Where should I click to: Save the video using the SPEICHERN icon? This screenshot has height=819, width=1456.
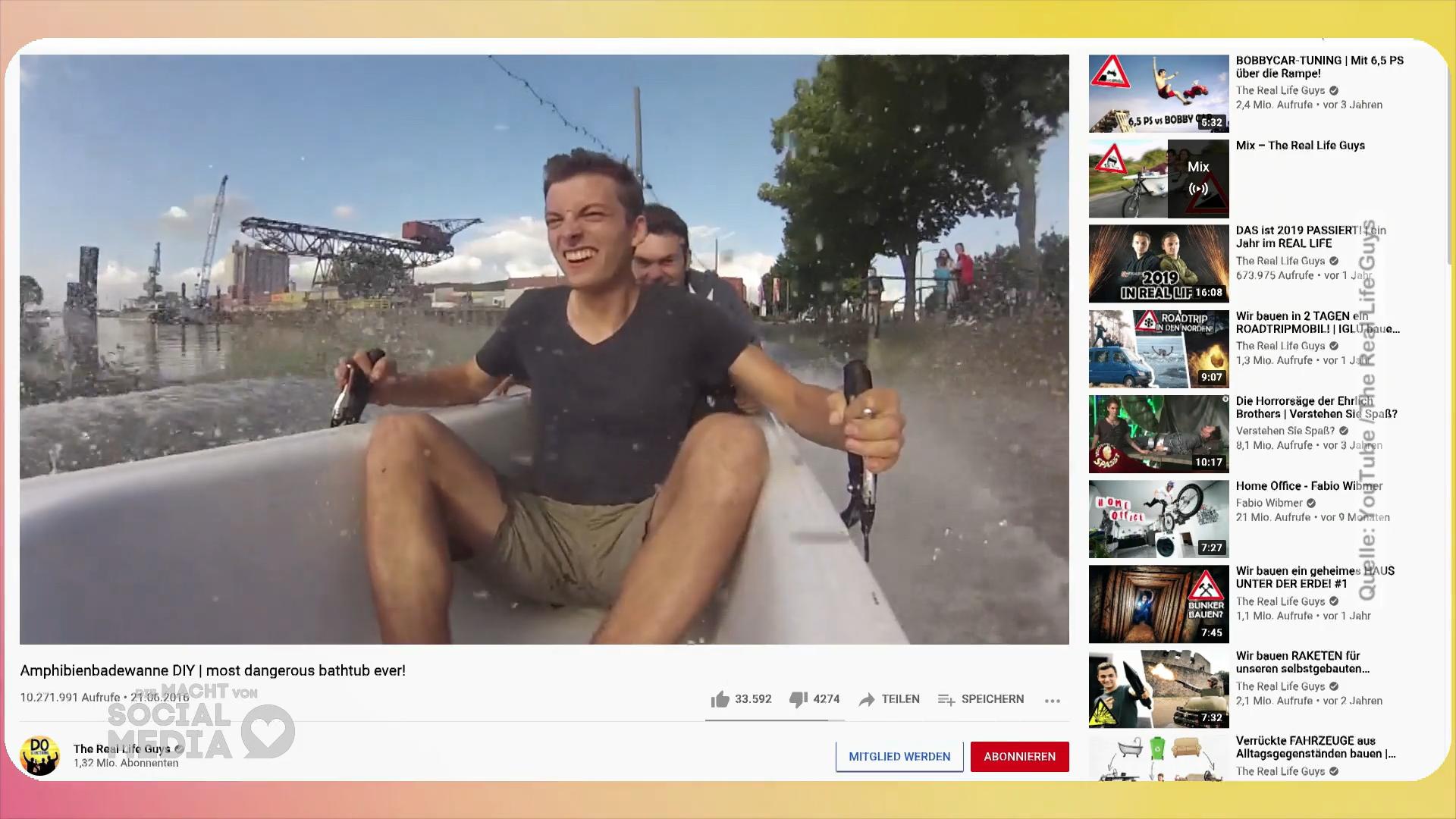point(947,699)
